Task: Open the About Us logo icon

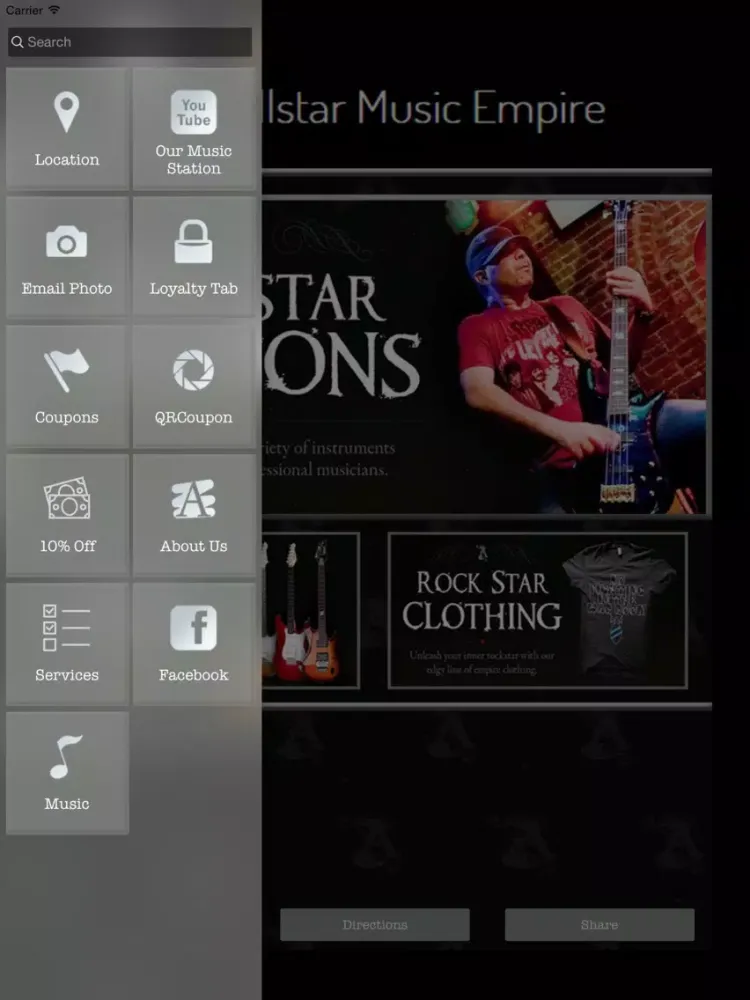Action: click(193, 499)
